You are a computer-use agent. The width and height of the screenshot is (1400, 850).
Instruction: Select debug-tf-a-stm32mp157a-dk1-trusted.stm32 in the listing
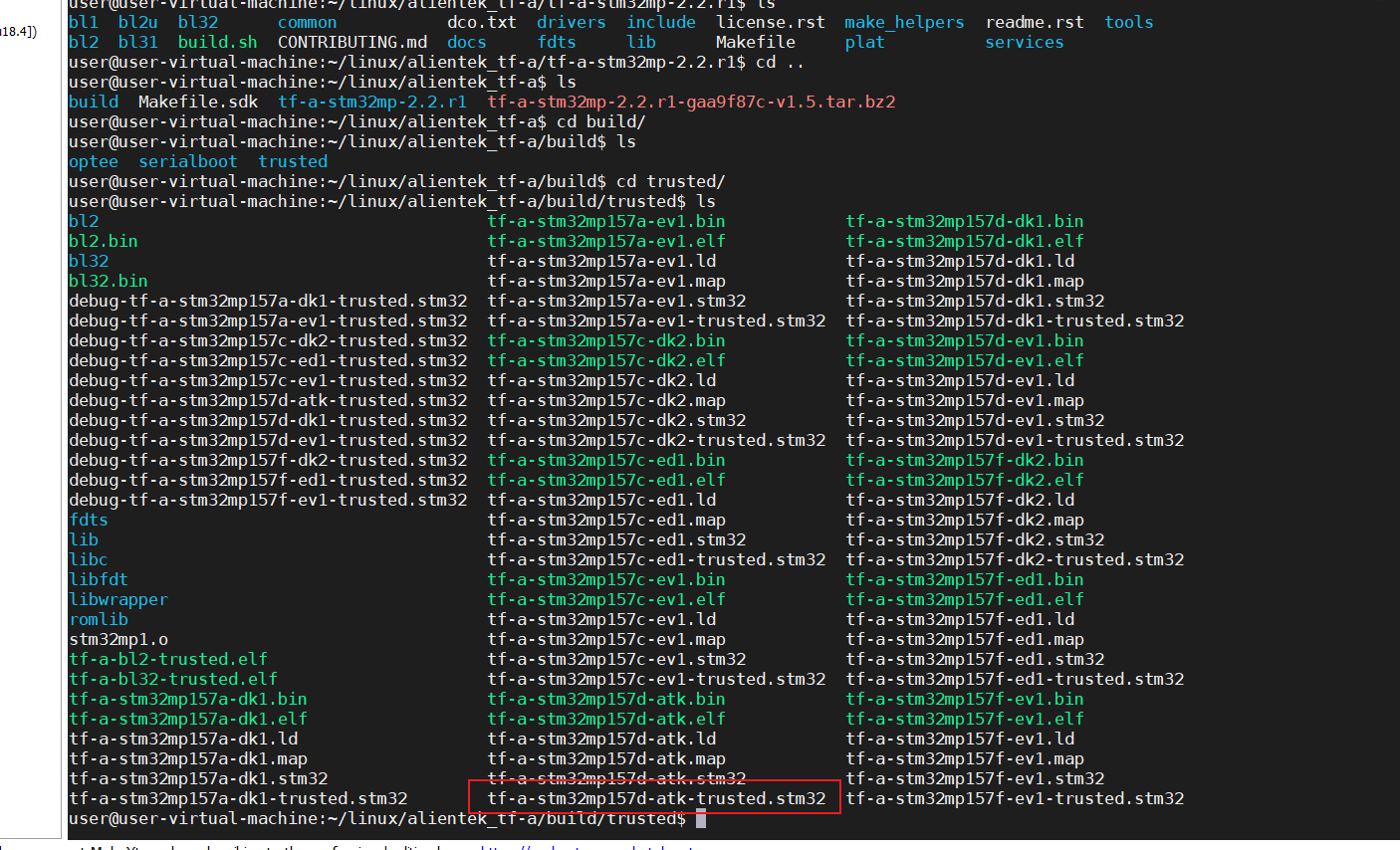268,301
